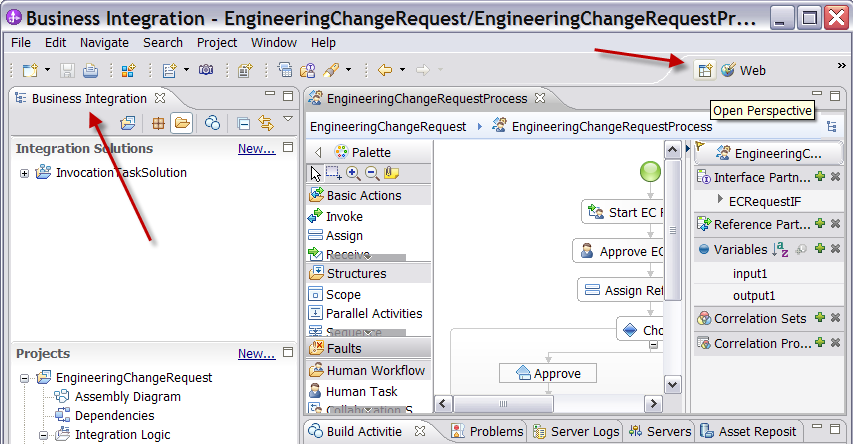The height and width of the screenshot is (444, 853).
Task: Click the Link with Editor arrows icon
Action: pyautogui.click(x=265, y=123)
